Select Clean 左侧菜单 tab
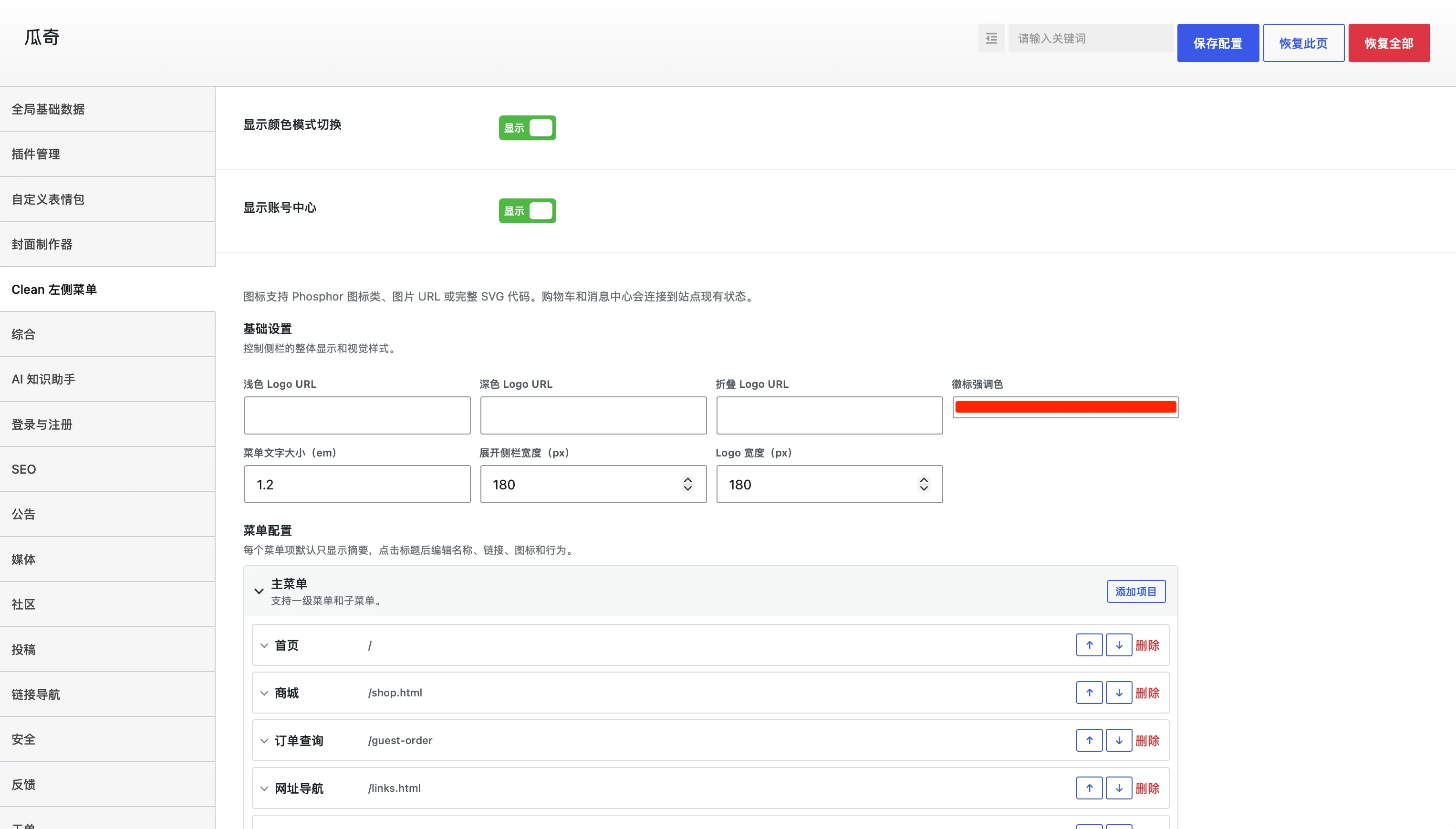1456x829 pixels. pyautogui.click(x=108, y=289)
